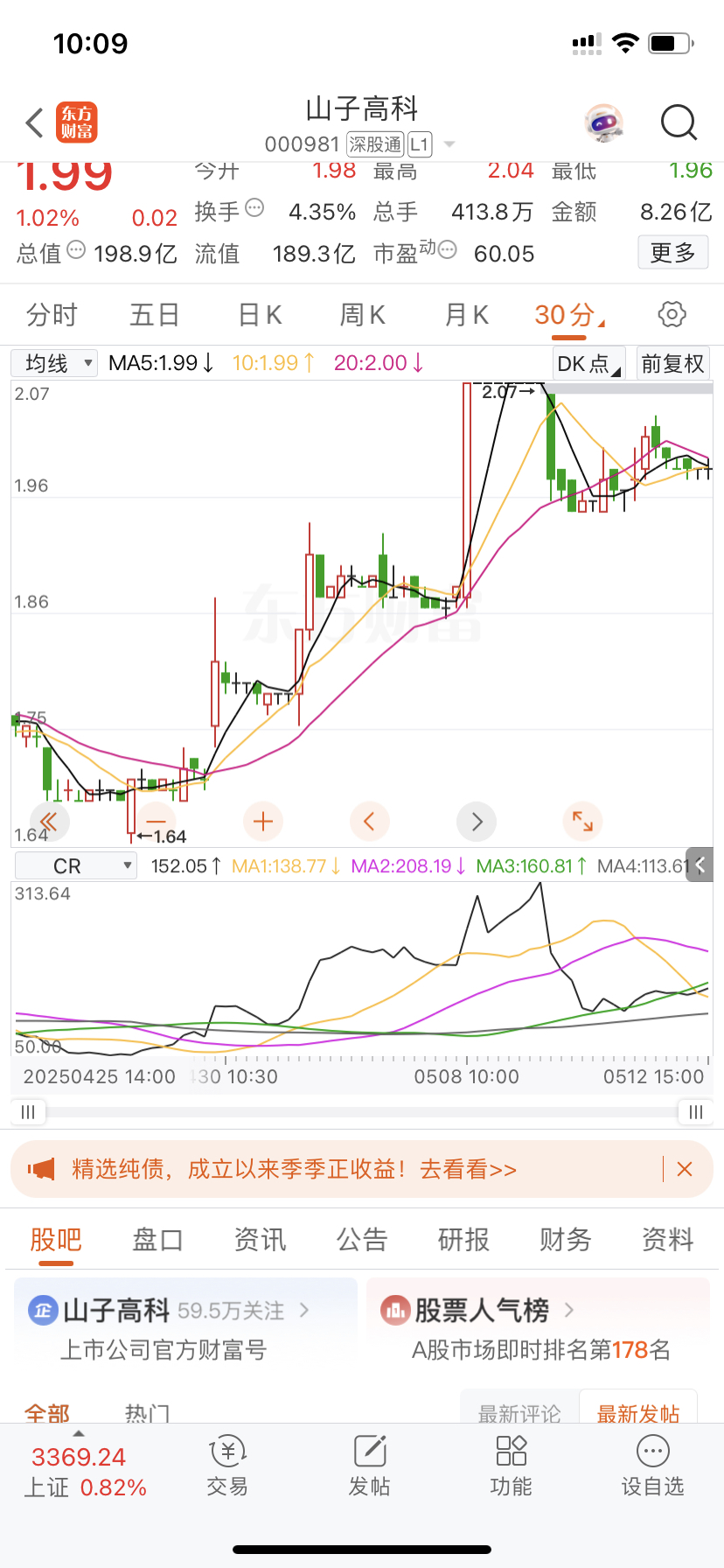Tap the 上证 3369.24 index ticker
The width and height of the screenshot is (724, 1568).
(84, 1472)
